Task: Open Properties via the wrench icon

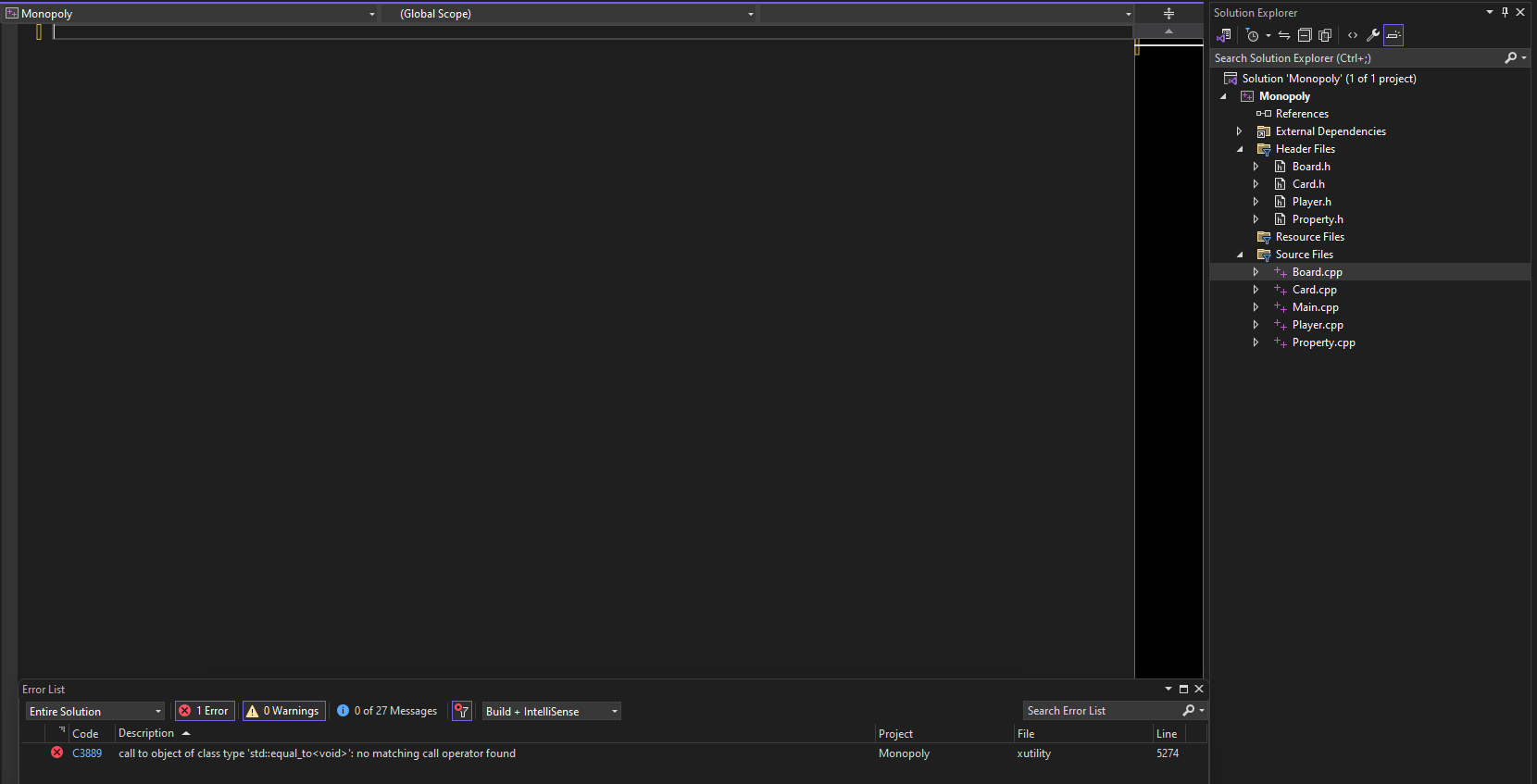Action: 1373,35
